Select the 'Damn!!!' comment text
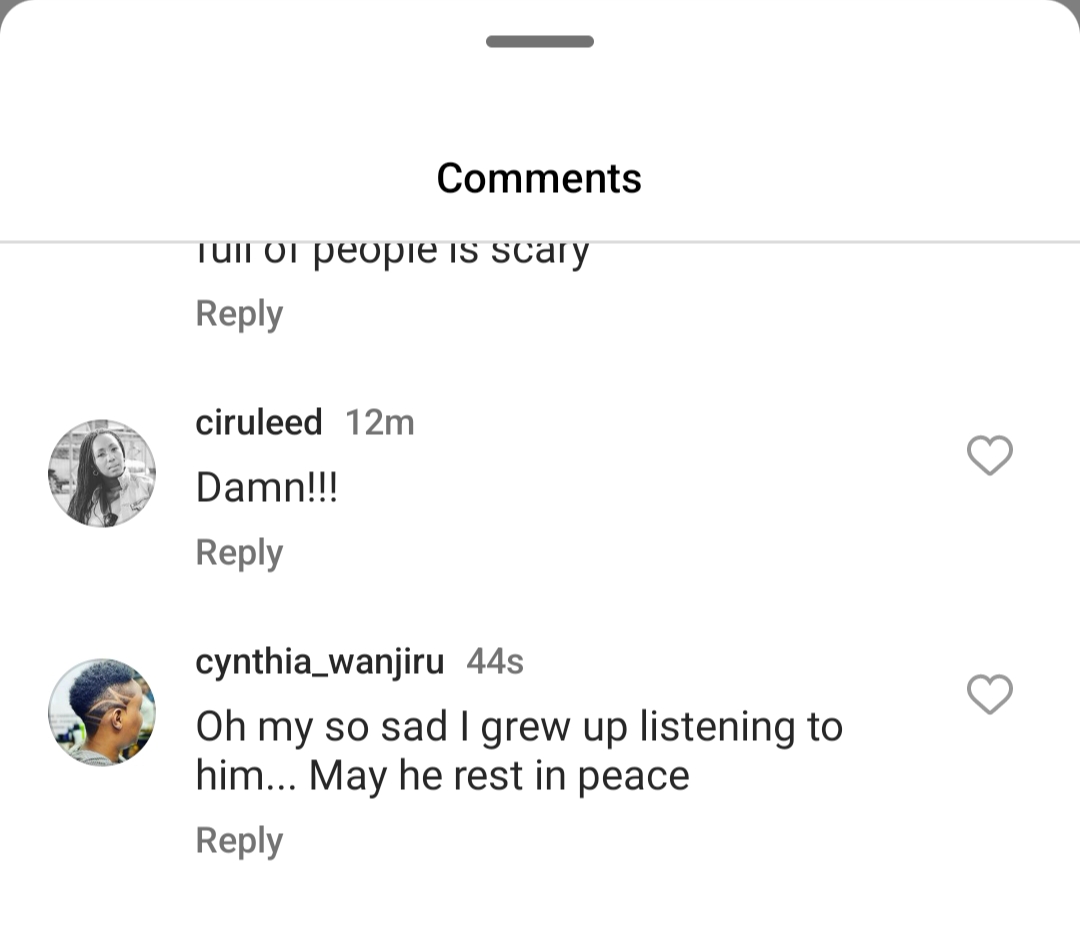This screenshot has width=1080, height=928. [x=267, y=488]
